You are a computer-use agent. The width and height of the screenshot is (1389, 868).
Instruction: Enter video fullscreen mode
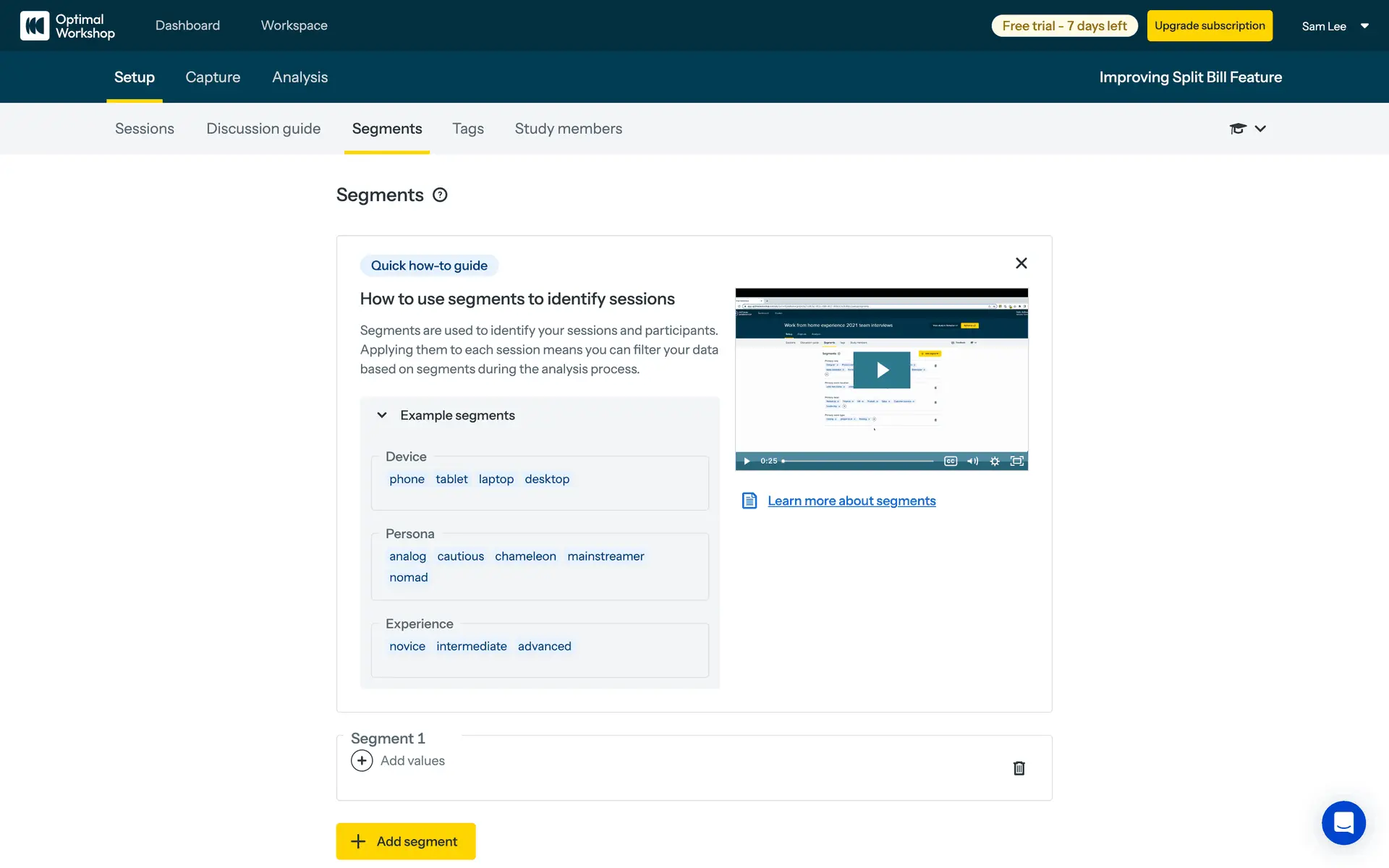point(1016,461)
